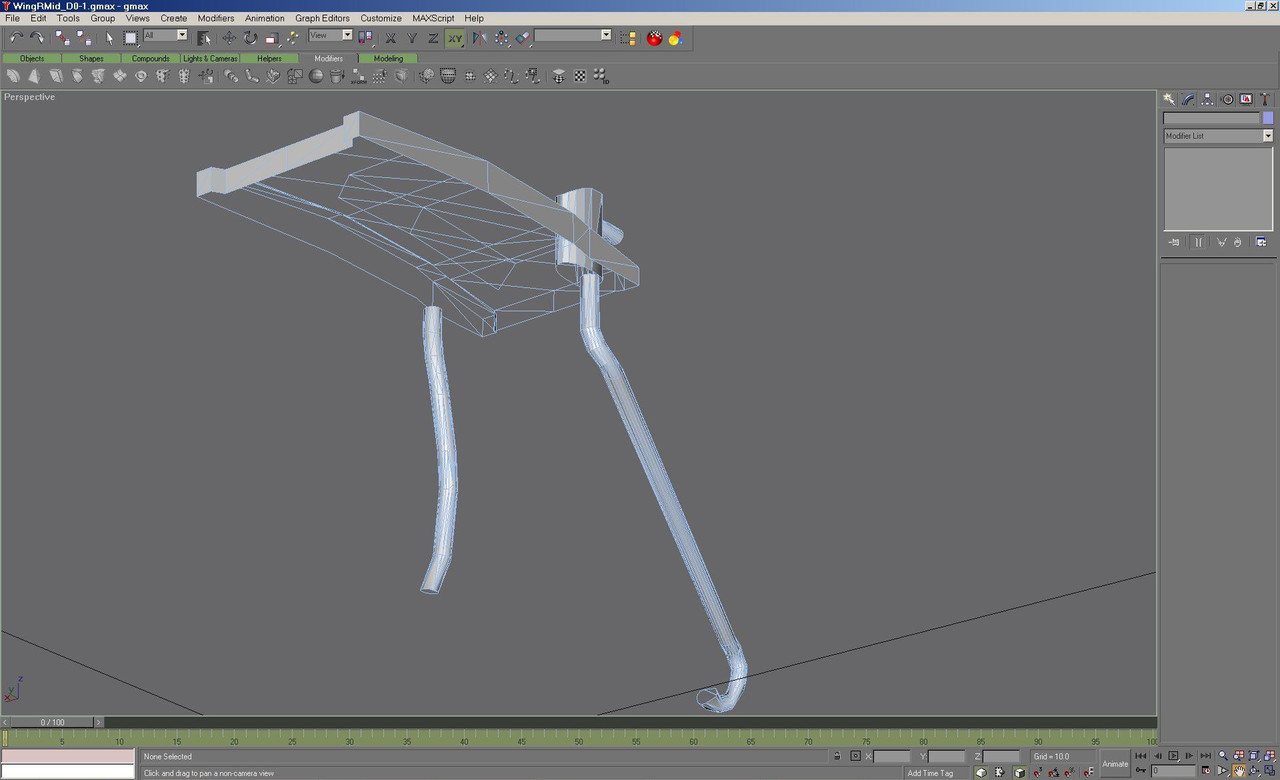This screenshot has width=1280, height=780.
Task: Switch to the Shapes tab
Action: click(x=91, y=58)
